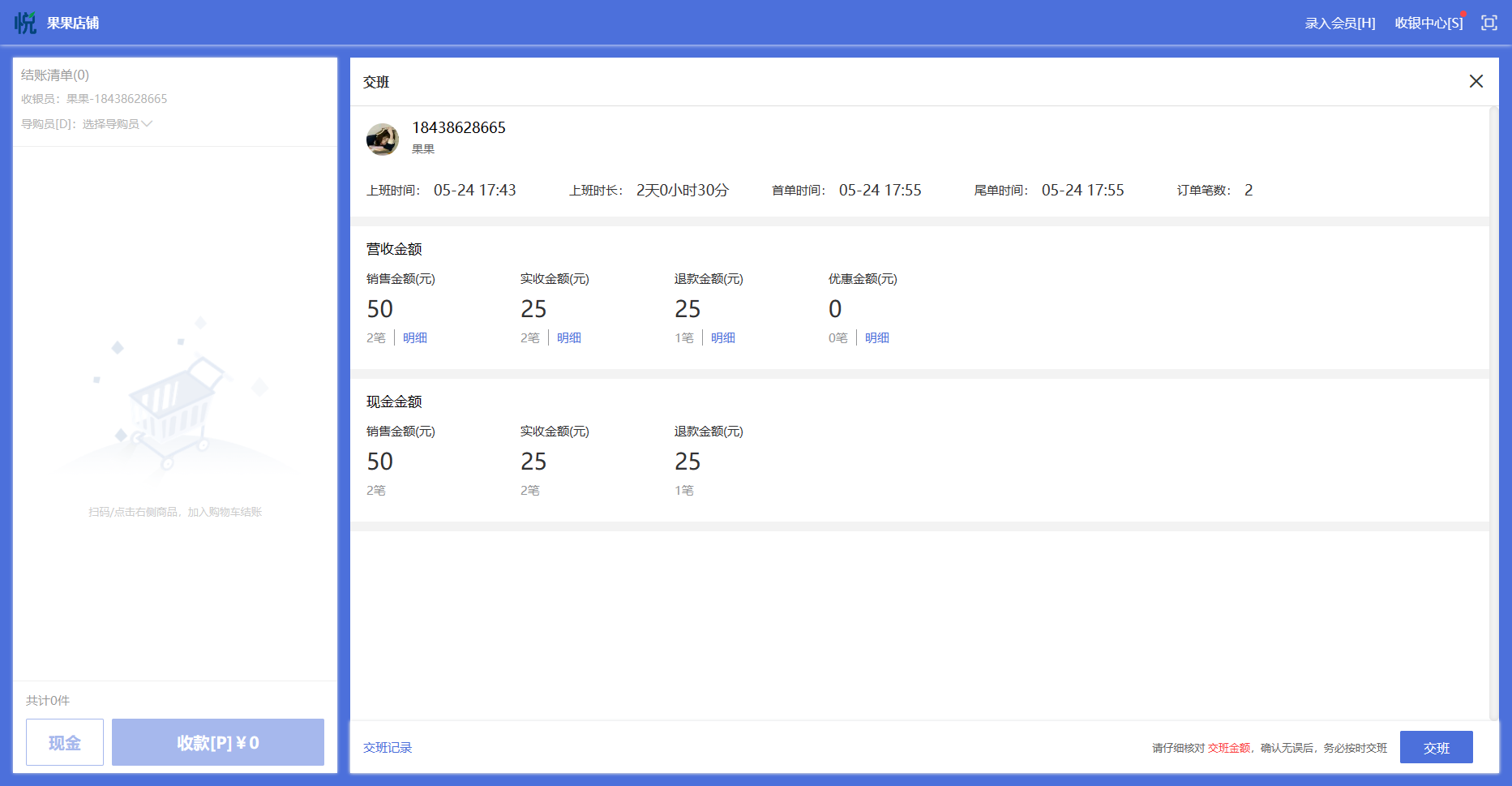Click 结账清单(0) header text
This screenshot has width=1512, height=786.
(55, 75)
